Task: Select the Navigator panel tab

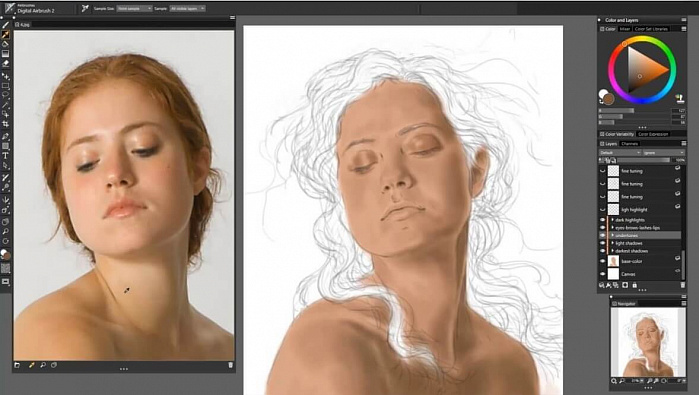Action: click(x=624, y=304)
